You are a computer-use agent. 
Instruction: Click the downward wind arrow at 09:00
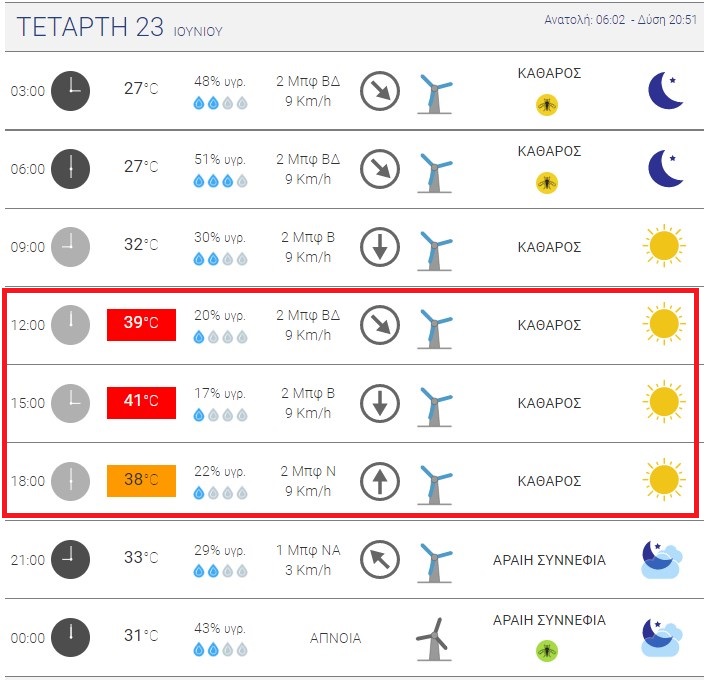point(380,247)
